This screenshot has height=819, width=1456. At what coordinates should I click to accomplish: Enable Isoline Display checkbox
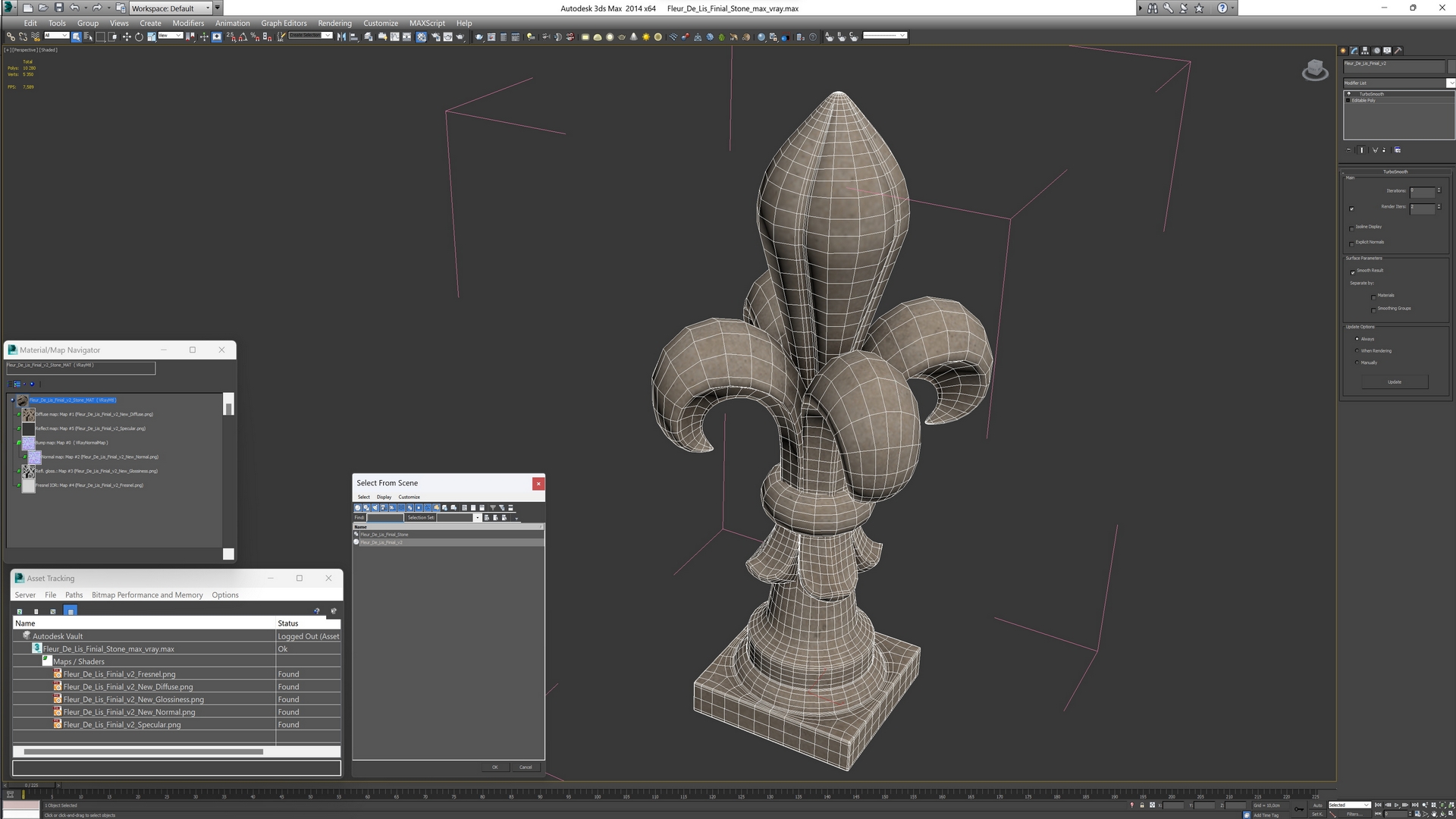(x=1352, y=227)
